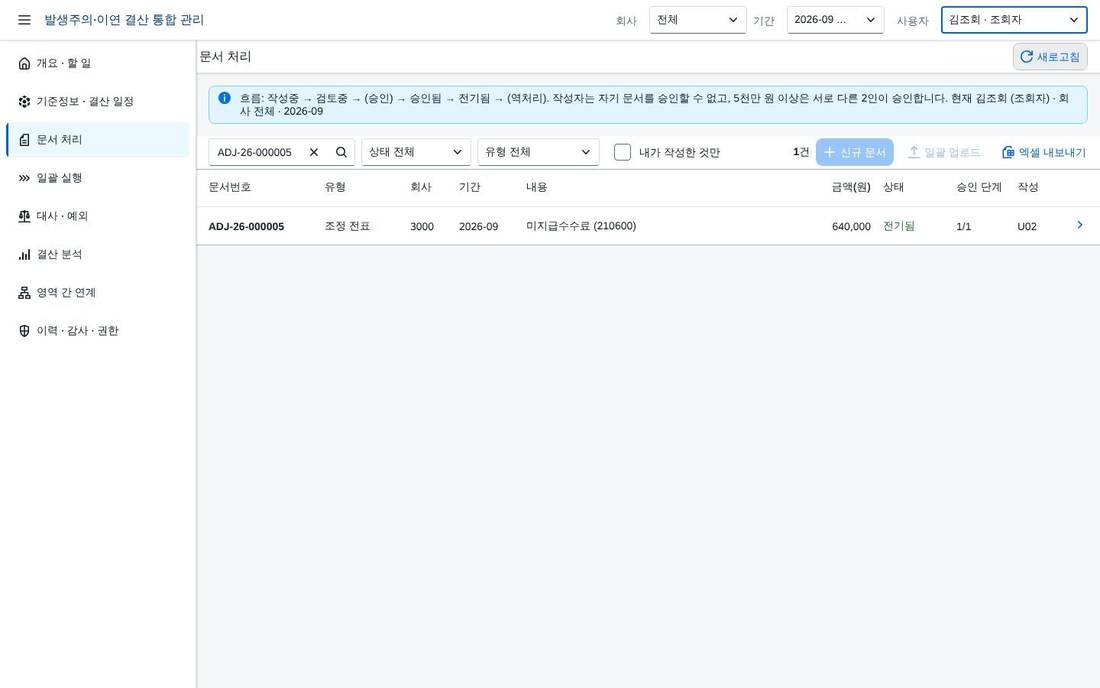Click the 일괄 업로드 button

944,152
